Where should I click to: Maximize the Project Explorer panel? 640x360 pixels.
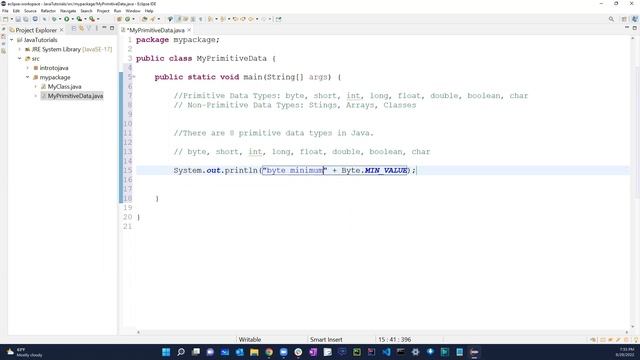coord(112,28)
